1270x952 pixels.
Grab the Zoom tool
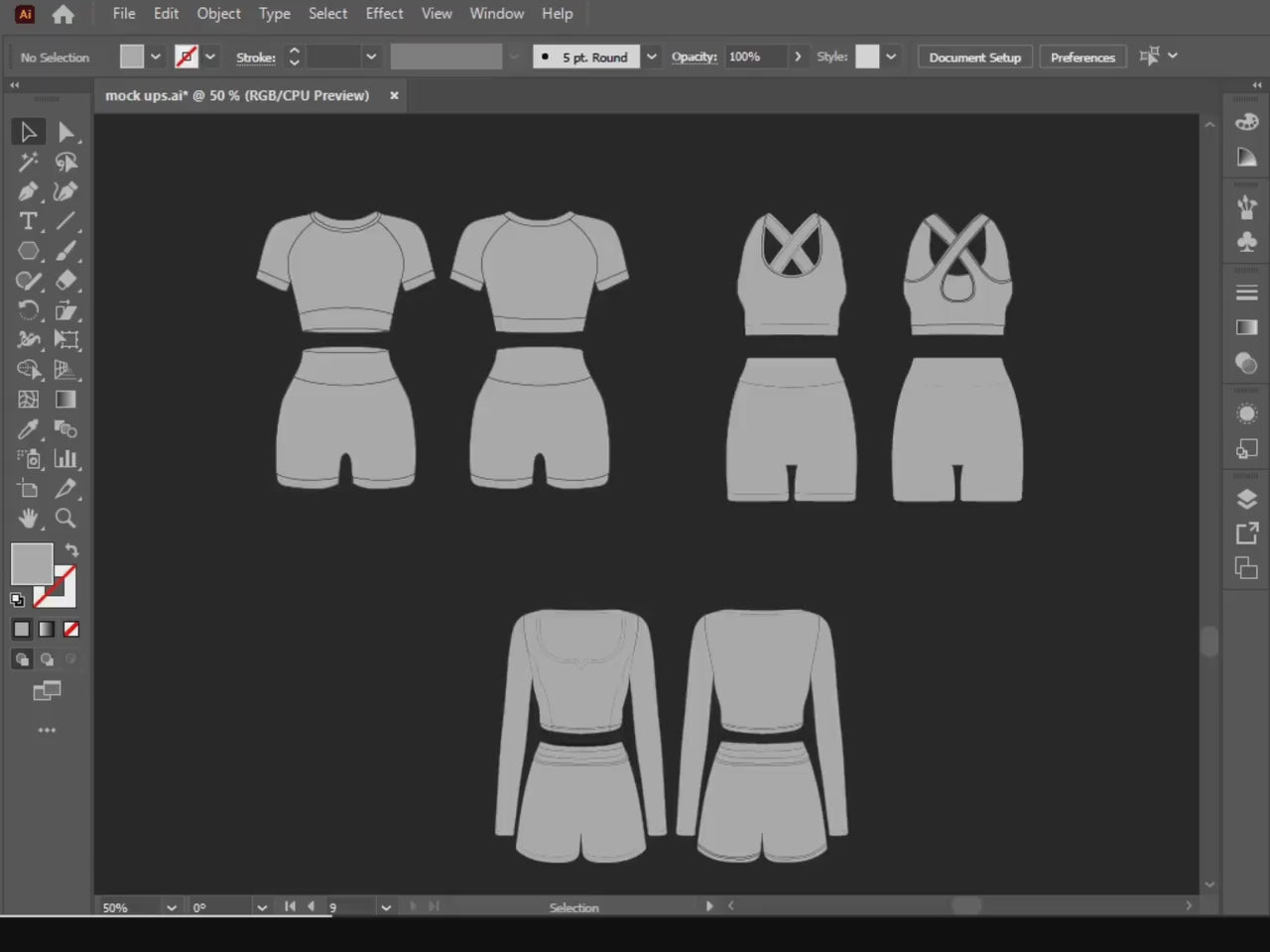[65, 519]
